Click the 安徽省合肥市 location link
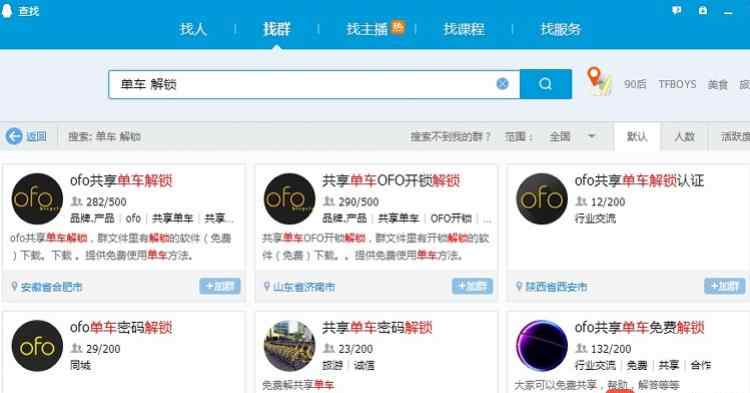The image size is (750, 393). click(51, 287)
